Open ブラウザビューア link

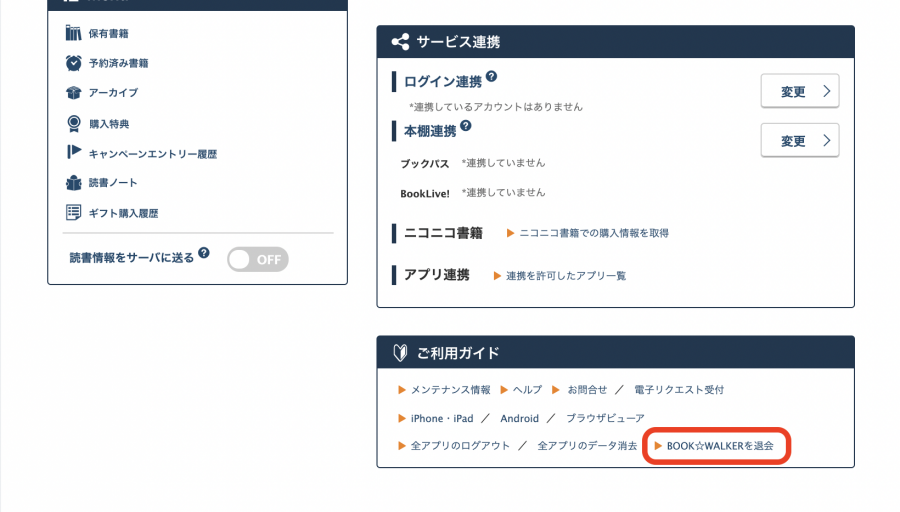point(605,418)
